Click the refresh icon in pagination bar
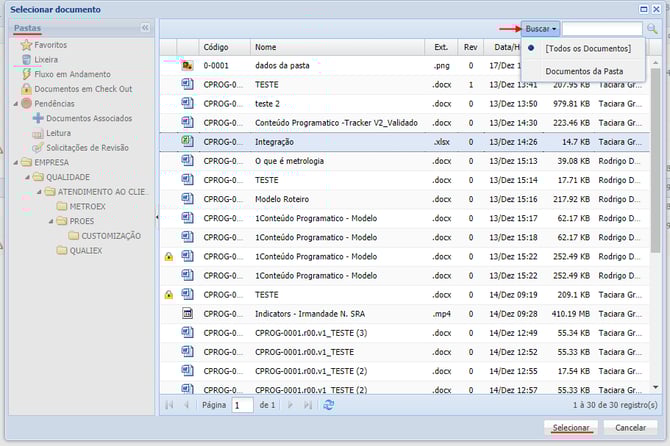The width and height of the screenshot is (670, 446). [329, 405]
